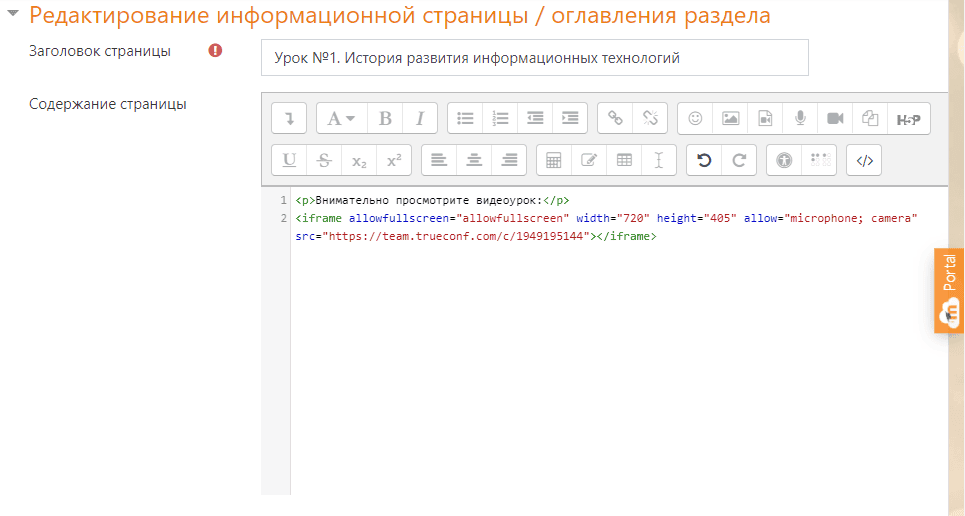The image size is (965, 516).
Task: Toggle the HTML source code view
Action: 864,161
